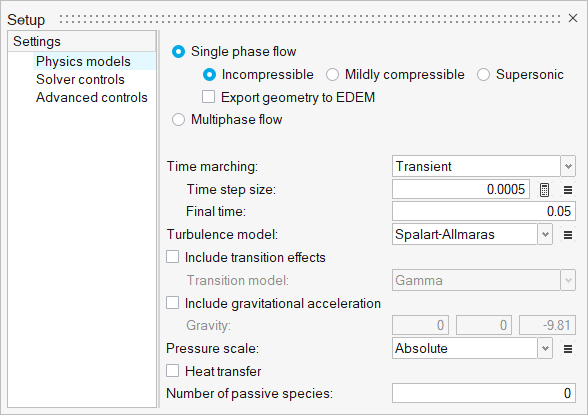Open the hamburger menu next to Turbulence model
Viewport: 588px width, 415px height.
tap(568, 235)
